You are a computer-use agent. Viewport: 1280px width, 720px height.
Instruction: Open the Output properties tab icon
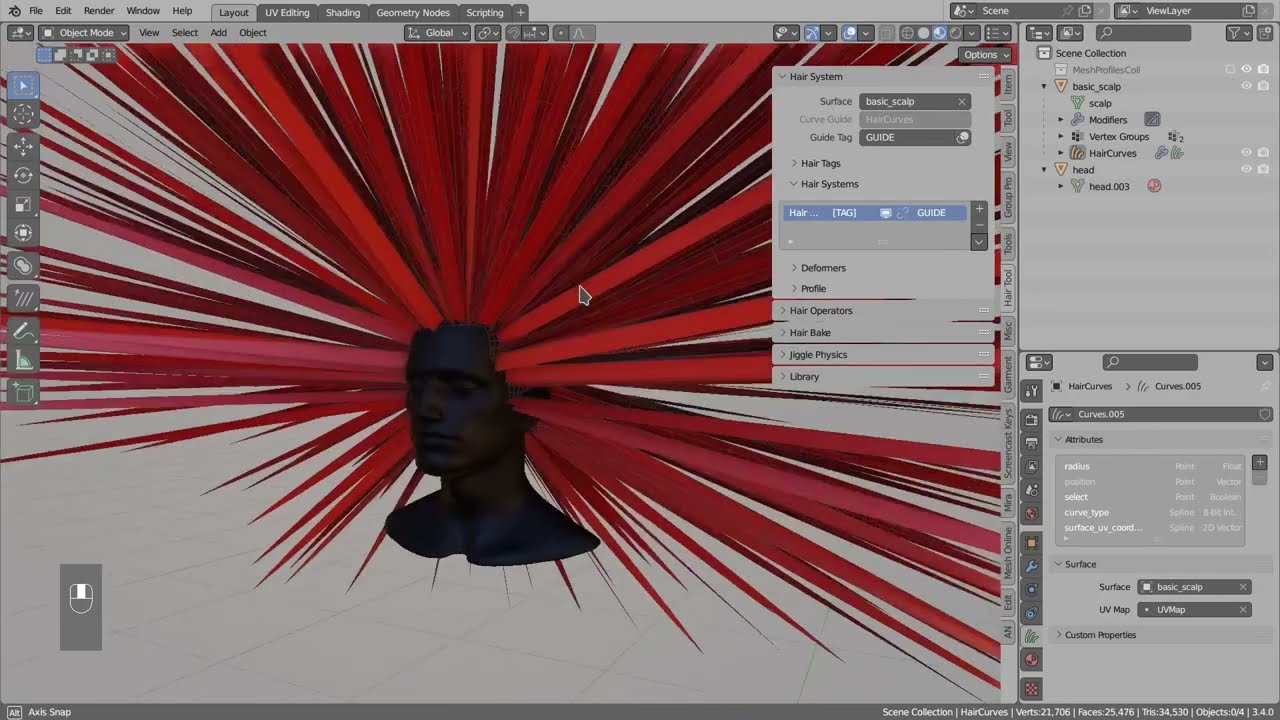1031,442
